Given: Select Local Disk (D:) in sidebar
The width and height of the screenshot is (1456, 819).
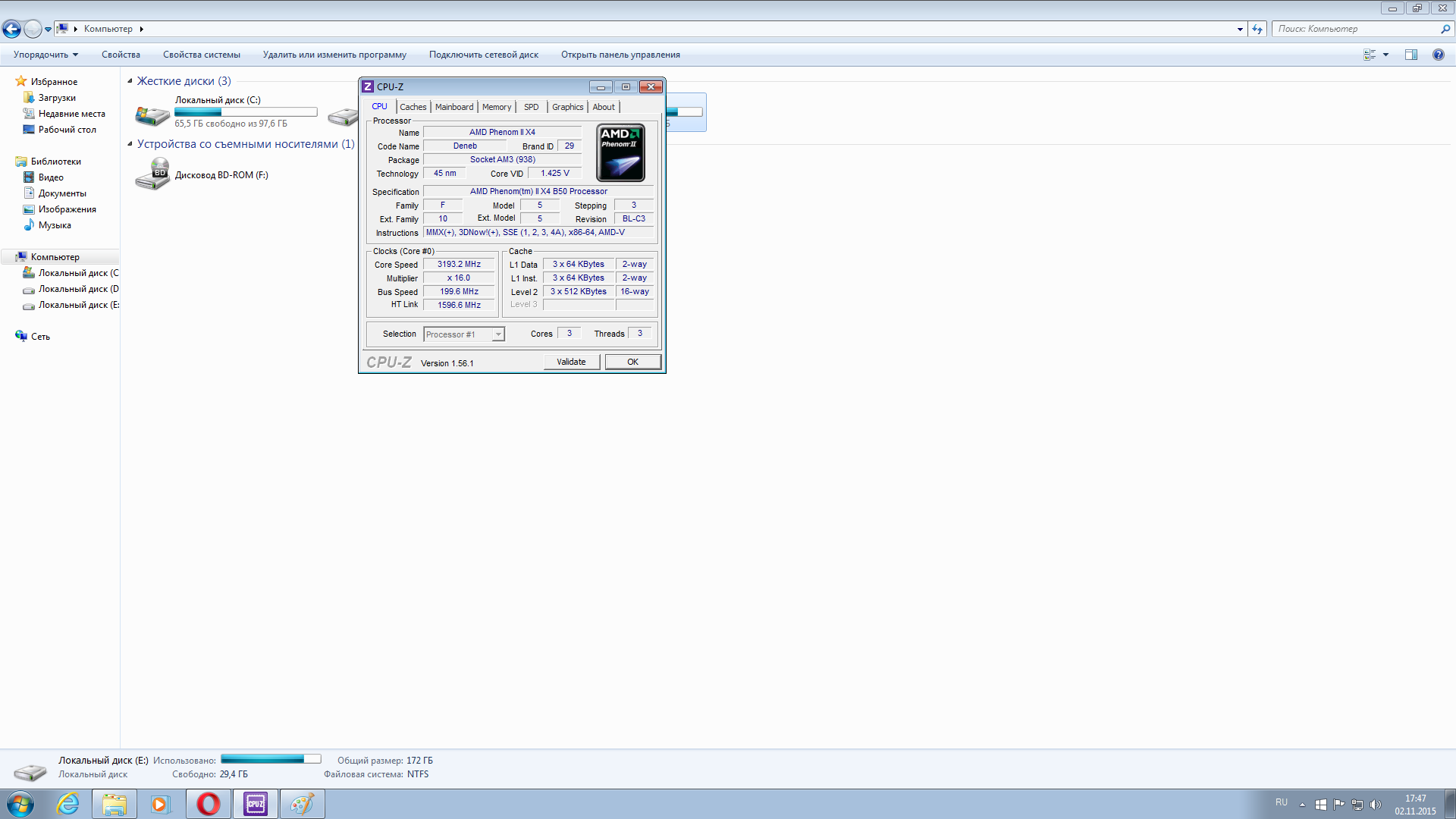Looking at the screenshot, I should coord(77,289).
